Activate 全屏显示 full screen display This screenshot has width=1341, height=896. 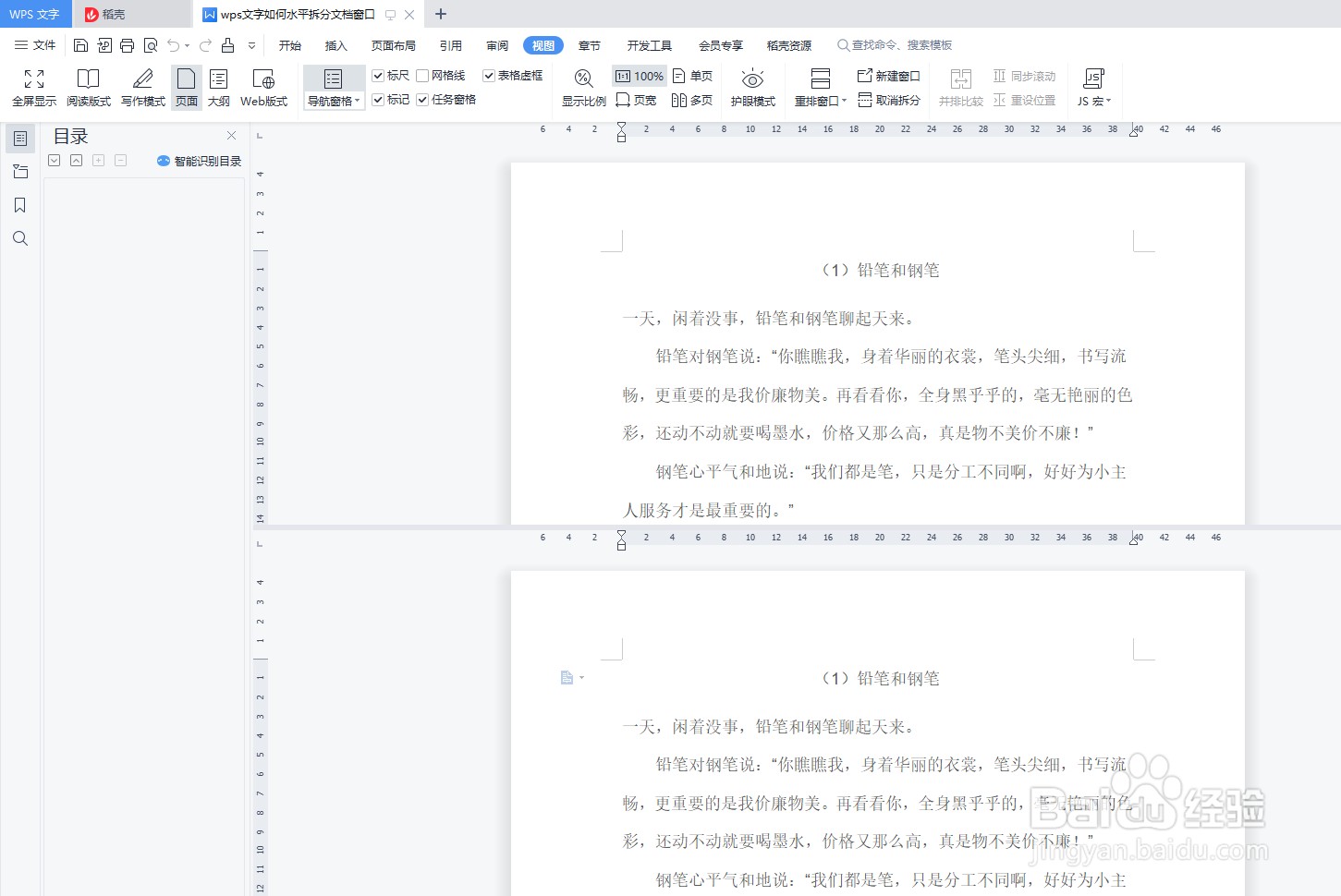click(33, 88)
